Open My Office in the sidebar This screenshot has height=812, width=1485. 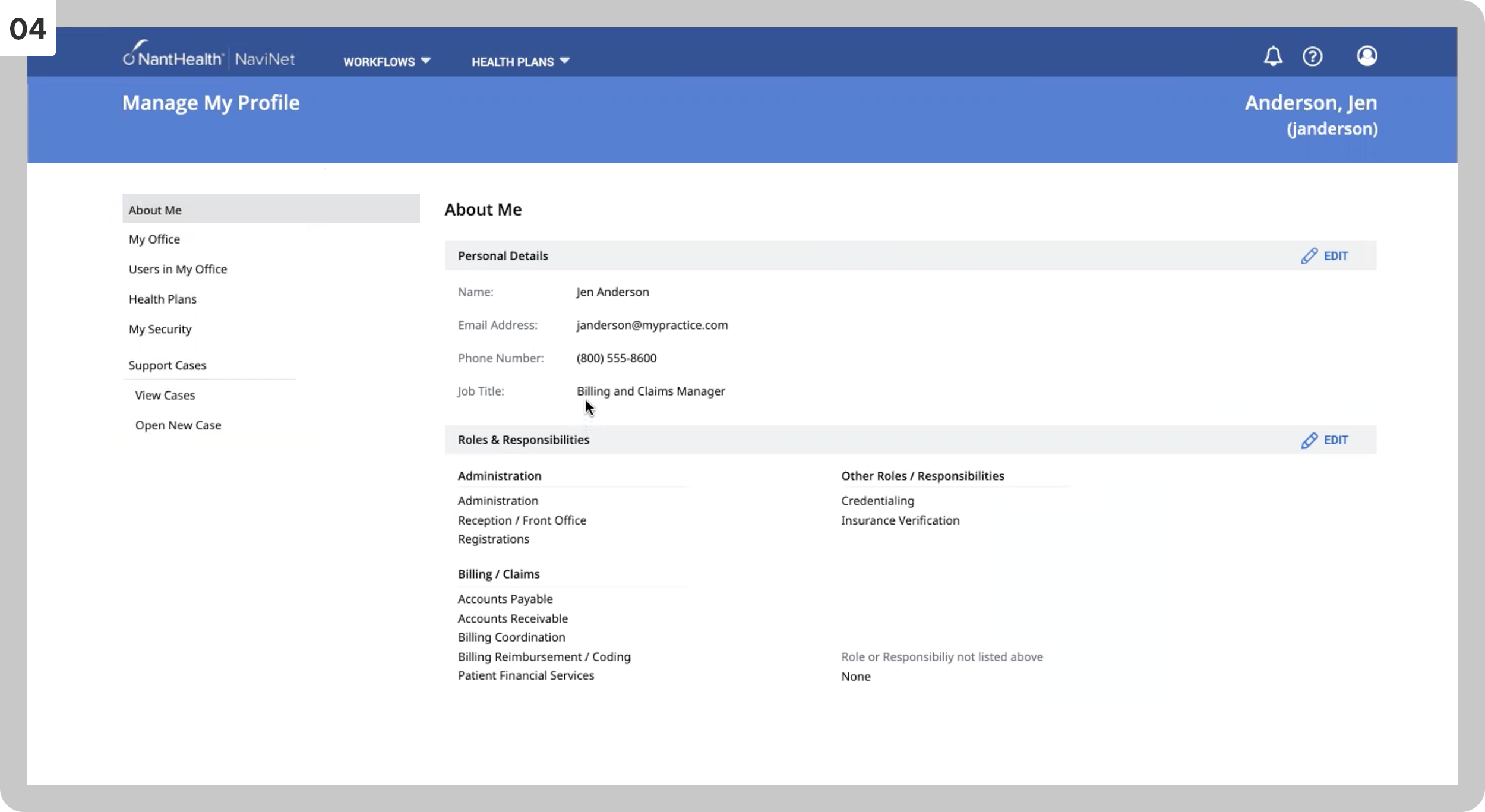click(154, 239)
